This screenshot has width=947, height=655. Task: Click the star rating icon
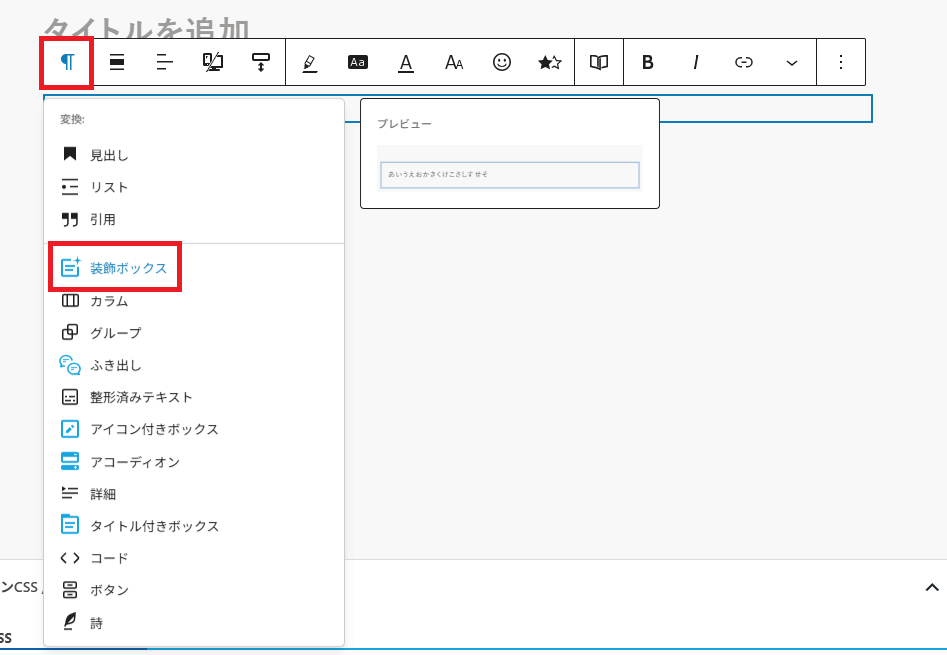tap(550, 62)
